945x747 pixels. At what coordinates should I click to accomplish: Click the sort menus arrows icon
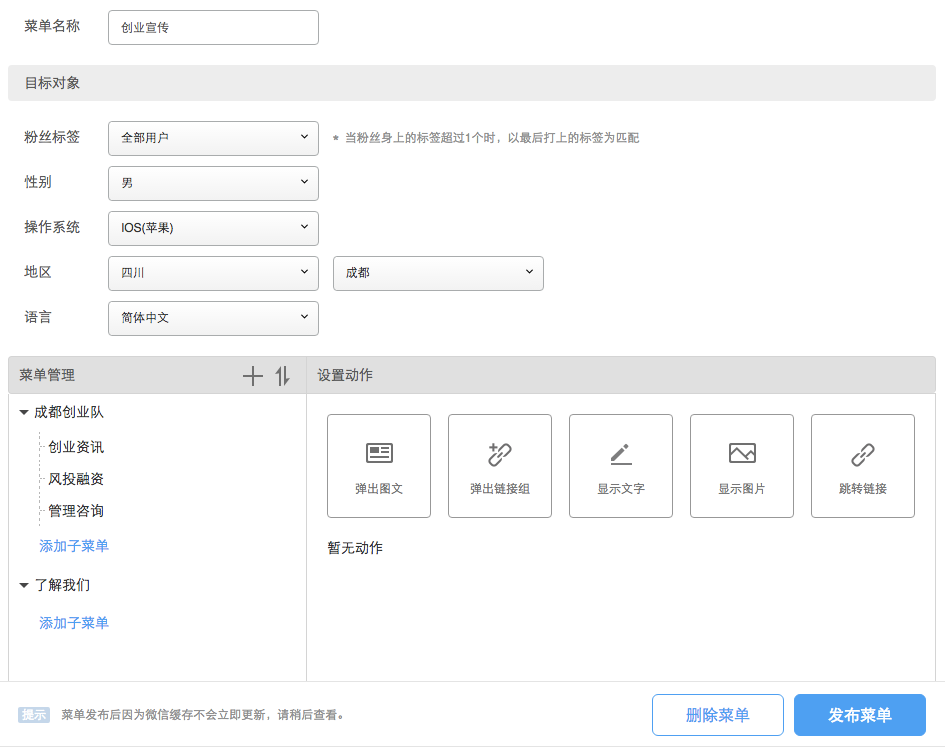point(283,376)
